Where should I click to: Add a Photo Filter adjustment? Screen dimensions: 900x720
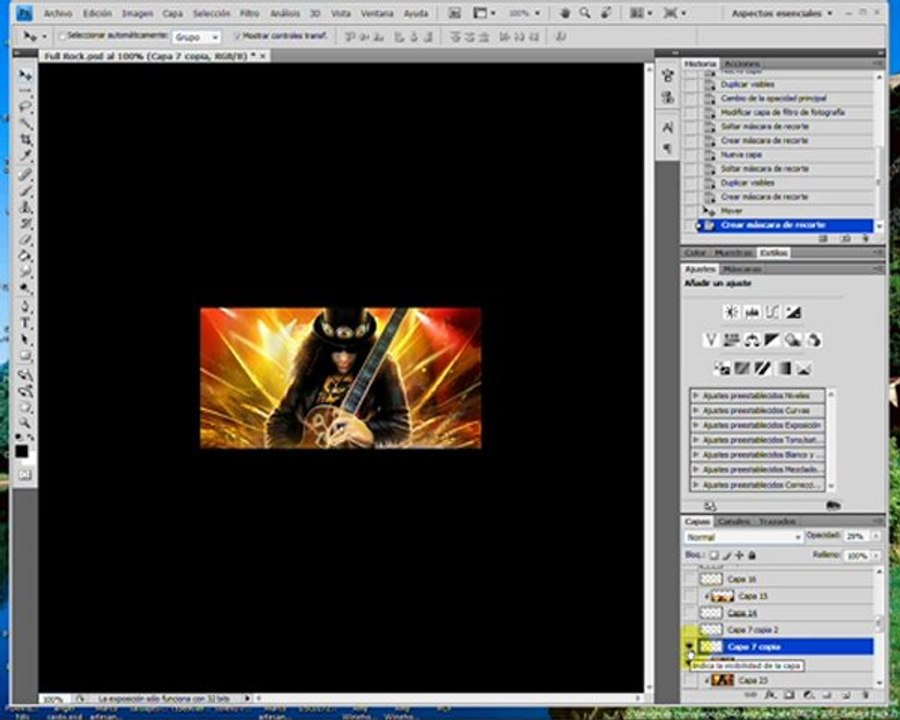[793, 340]
